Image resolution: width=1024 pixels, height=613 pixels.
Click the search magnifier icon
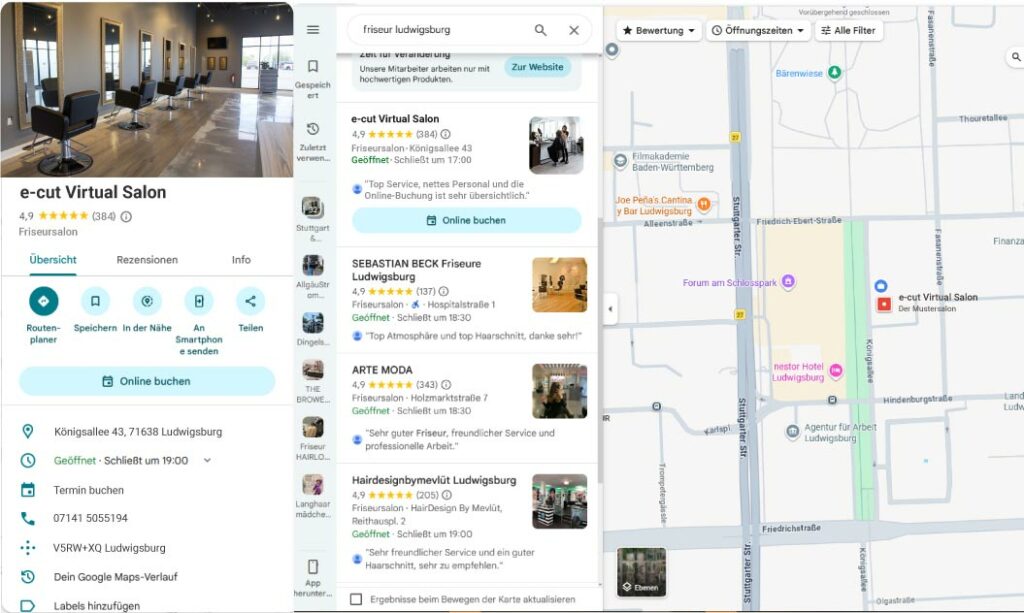click(541, 30)
